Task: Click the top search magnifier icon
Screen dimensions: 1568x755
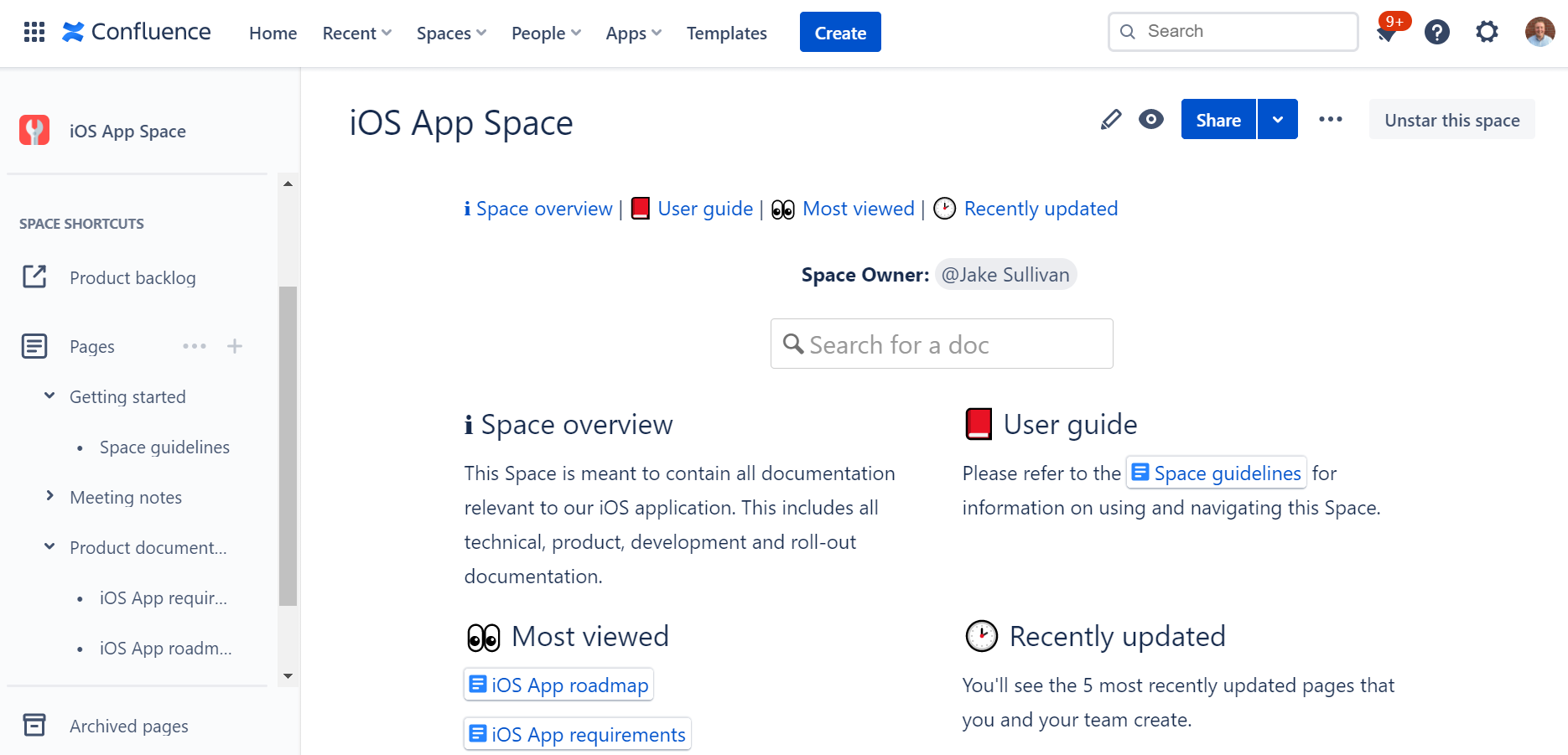Action: coord(1128,32)
